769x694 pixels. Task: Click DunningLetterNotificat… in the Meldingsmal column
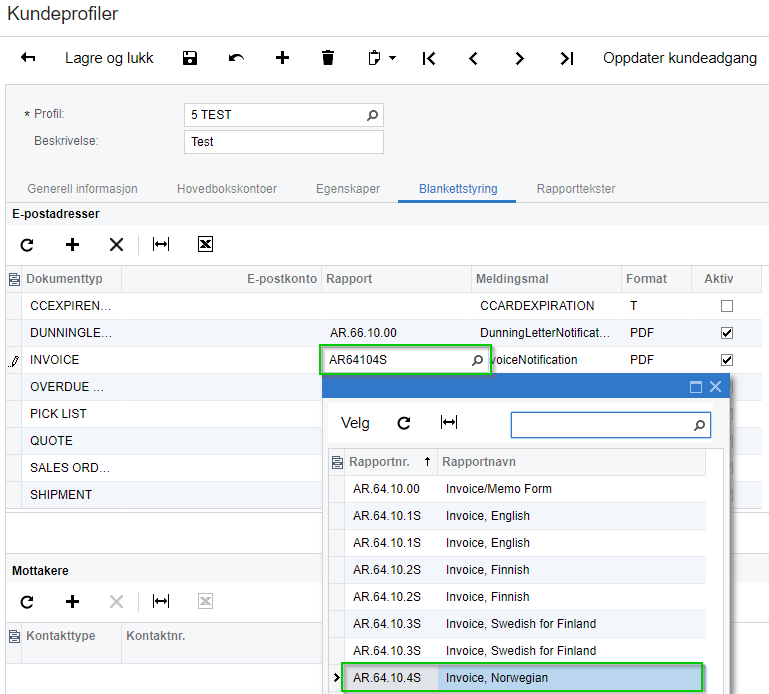tap(544, 333)
